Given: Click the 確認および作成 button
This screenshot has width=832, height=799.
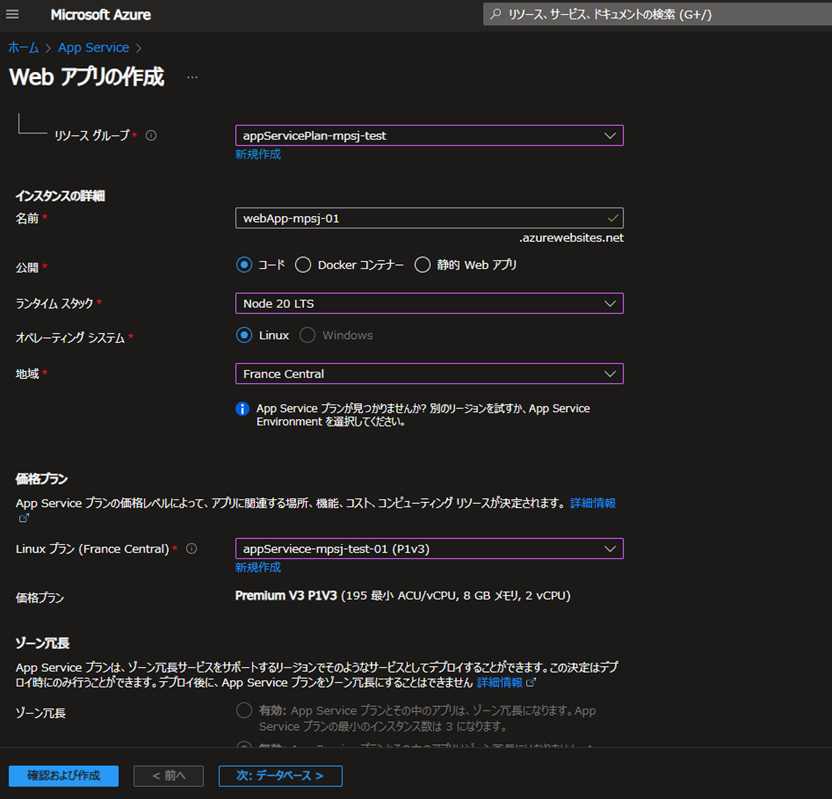Looking at the screenshot, I should (x=64, y=776).
